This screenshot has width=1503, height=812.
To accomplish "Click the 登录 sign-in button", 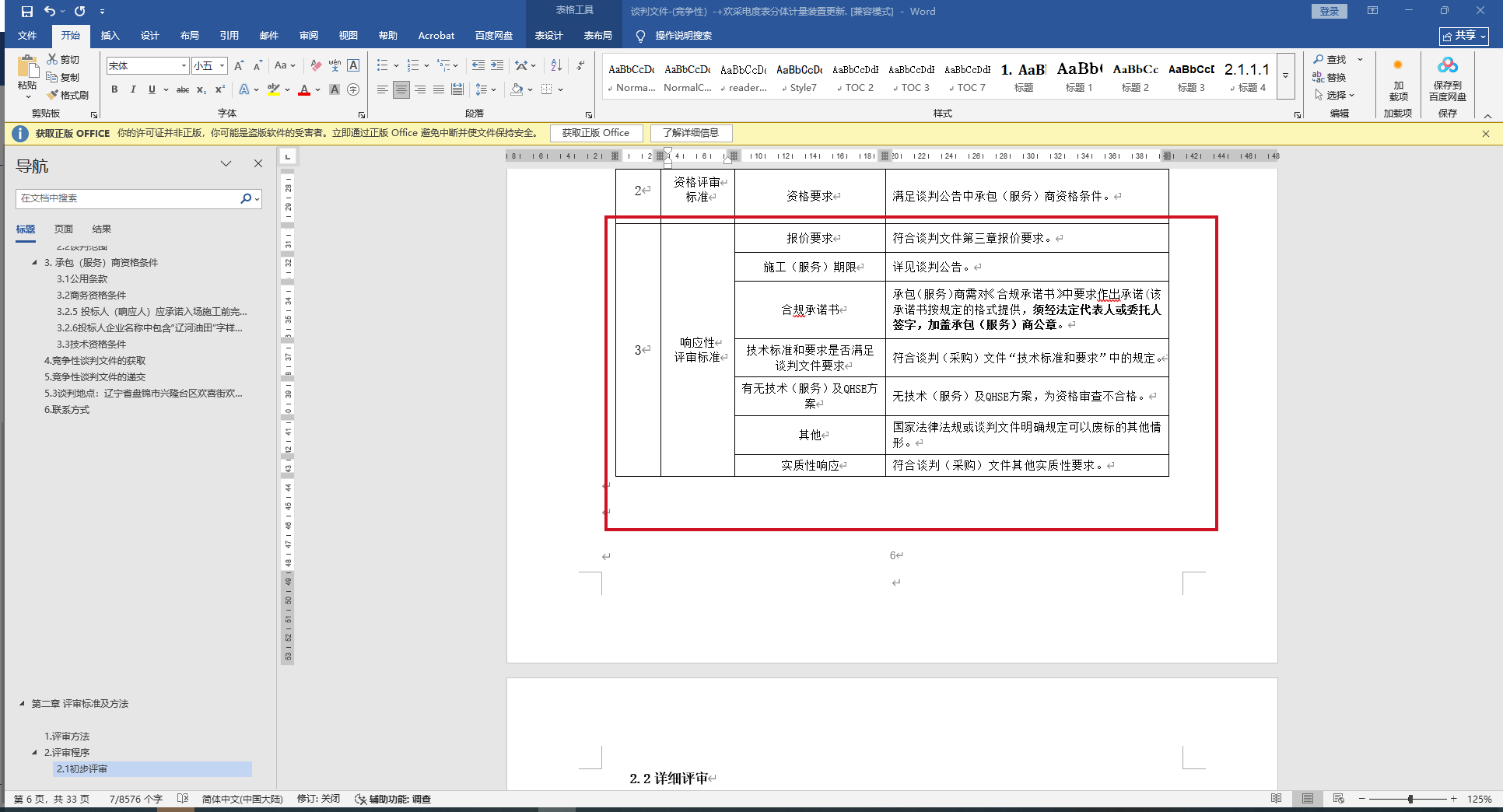I will tap(1330, 11).
